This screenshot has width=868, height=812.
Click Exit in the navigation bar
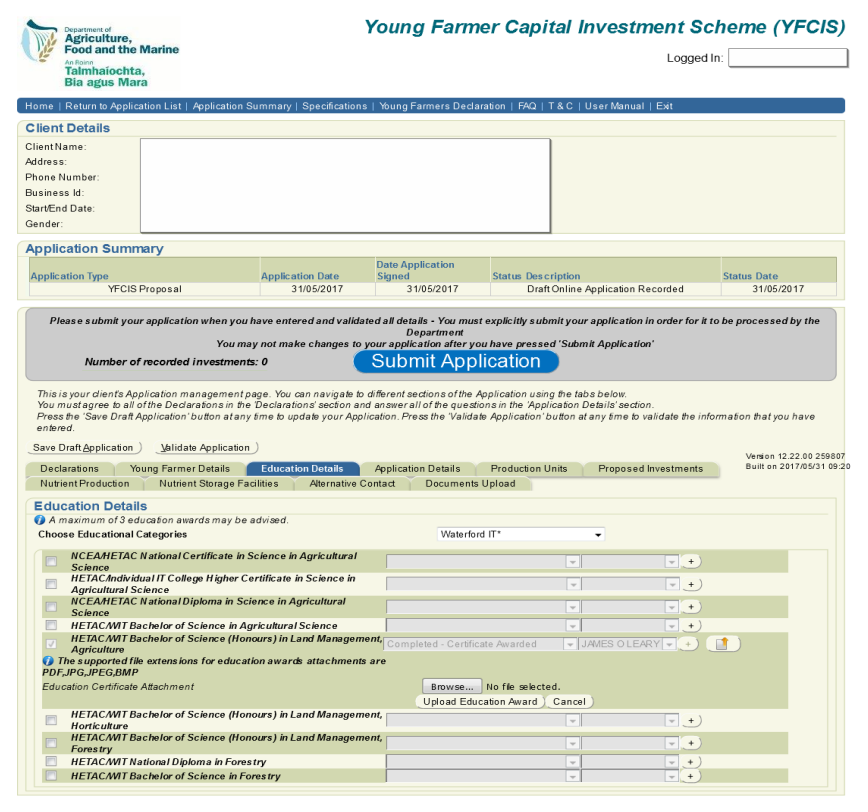[664, 106]
